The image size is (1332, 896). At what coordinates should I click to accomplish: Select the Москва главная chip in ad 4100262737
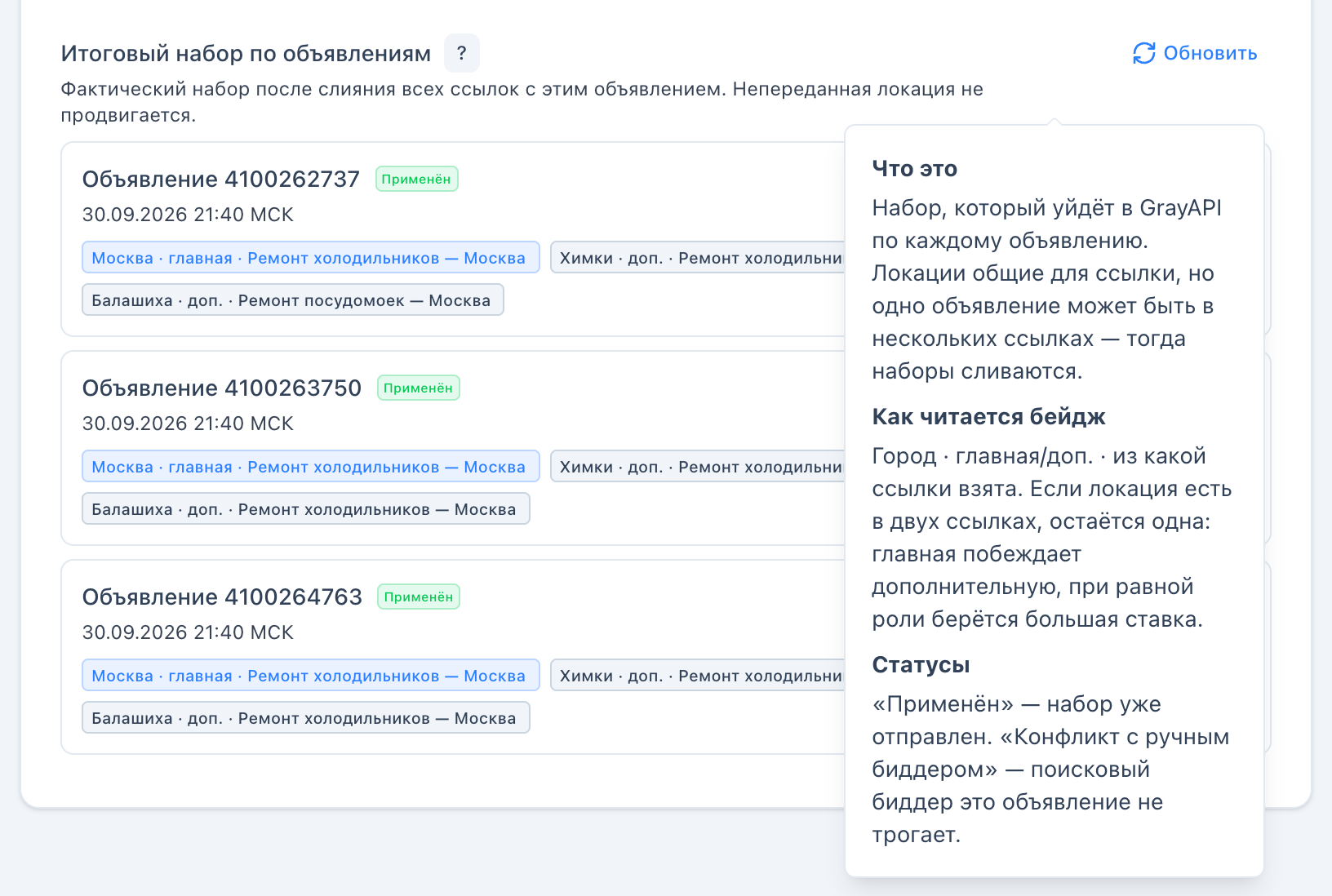310,257
